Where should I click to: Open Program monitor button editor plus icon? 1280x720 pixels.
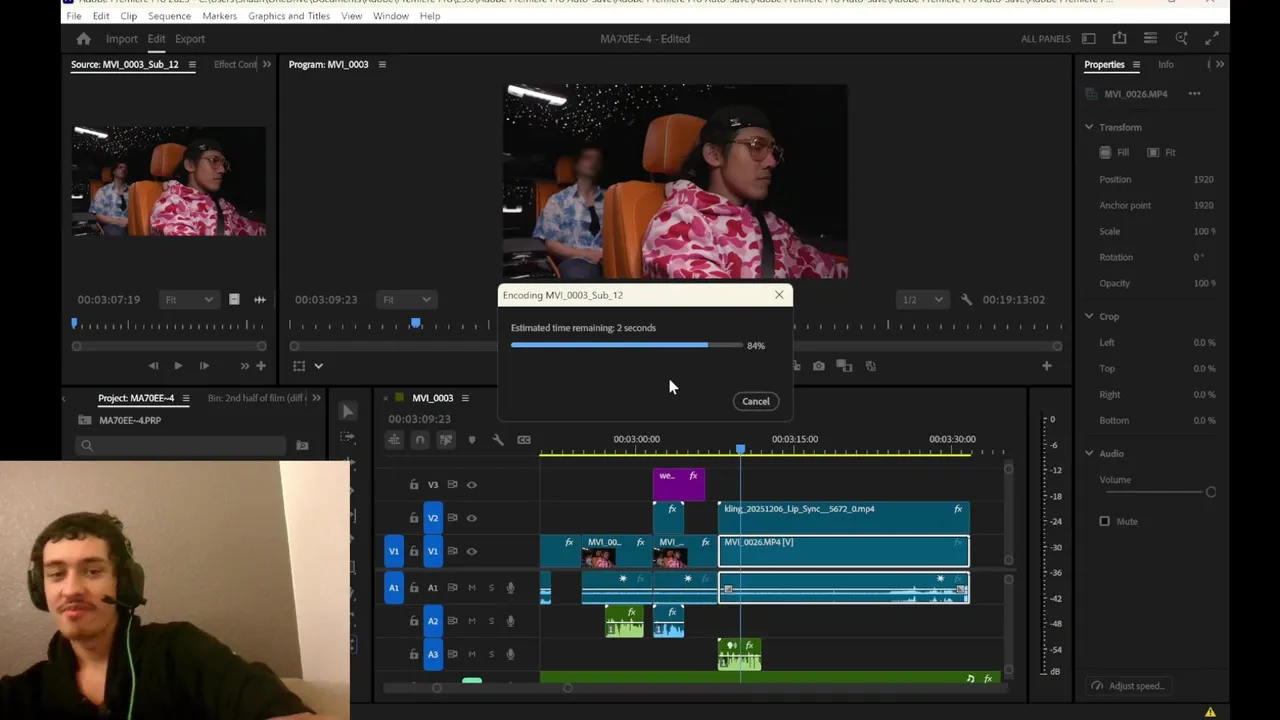(x=1047, y=366)
